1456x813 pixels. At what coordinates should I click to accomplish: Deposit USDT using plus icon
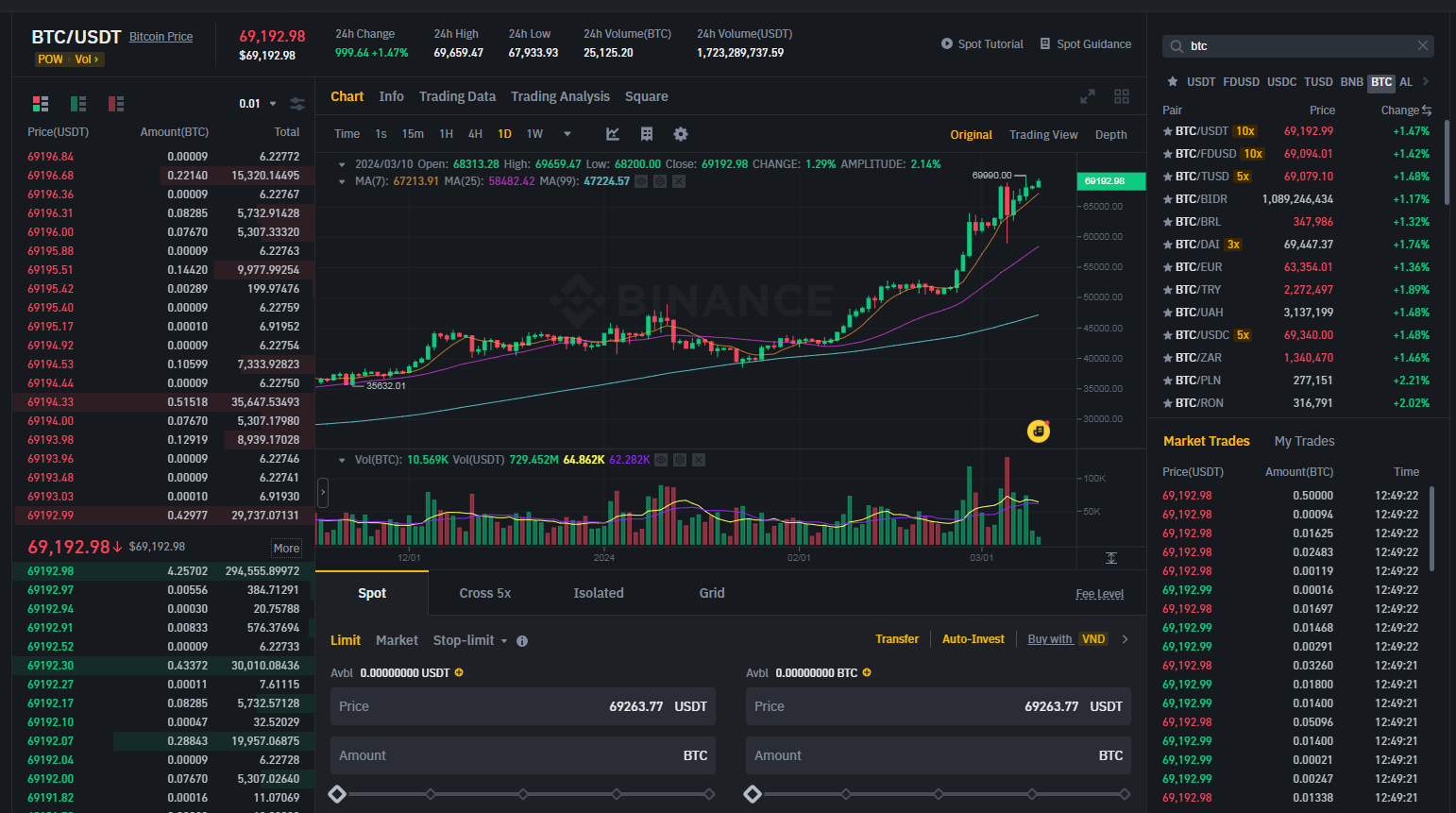point(459,672)
